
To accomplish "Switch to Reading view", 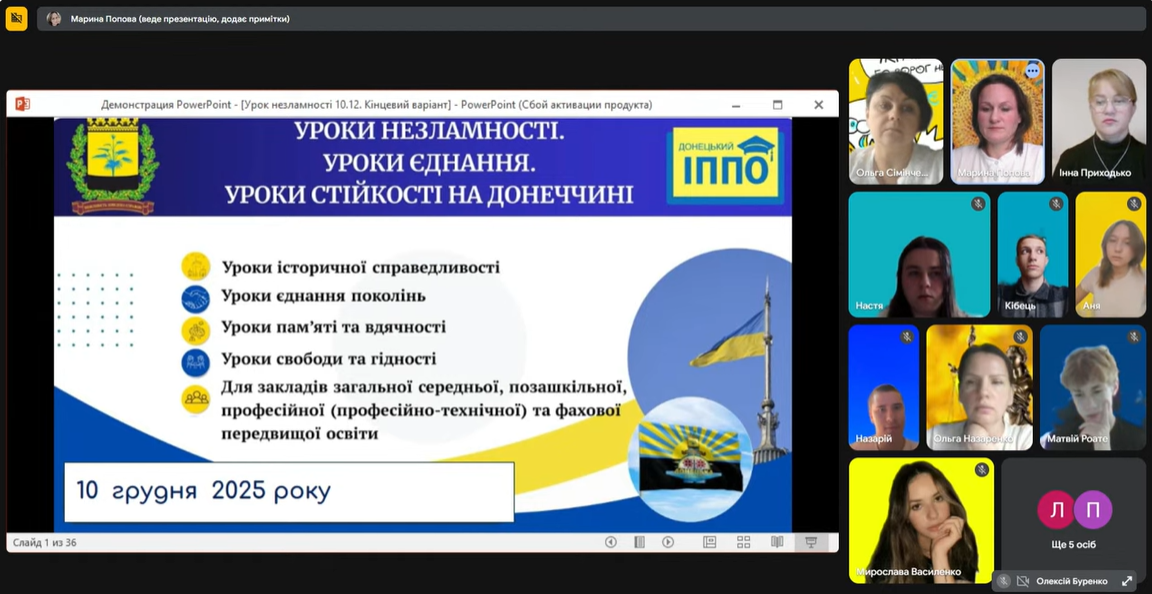I will (x=777, y=542).
